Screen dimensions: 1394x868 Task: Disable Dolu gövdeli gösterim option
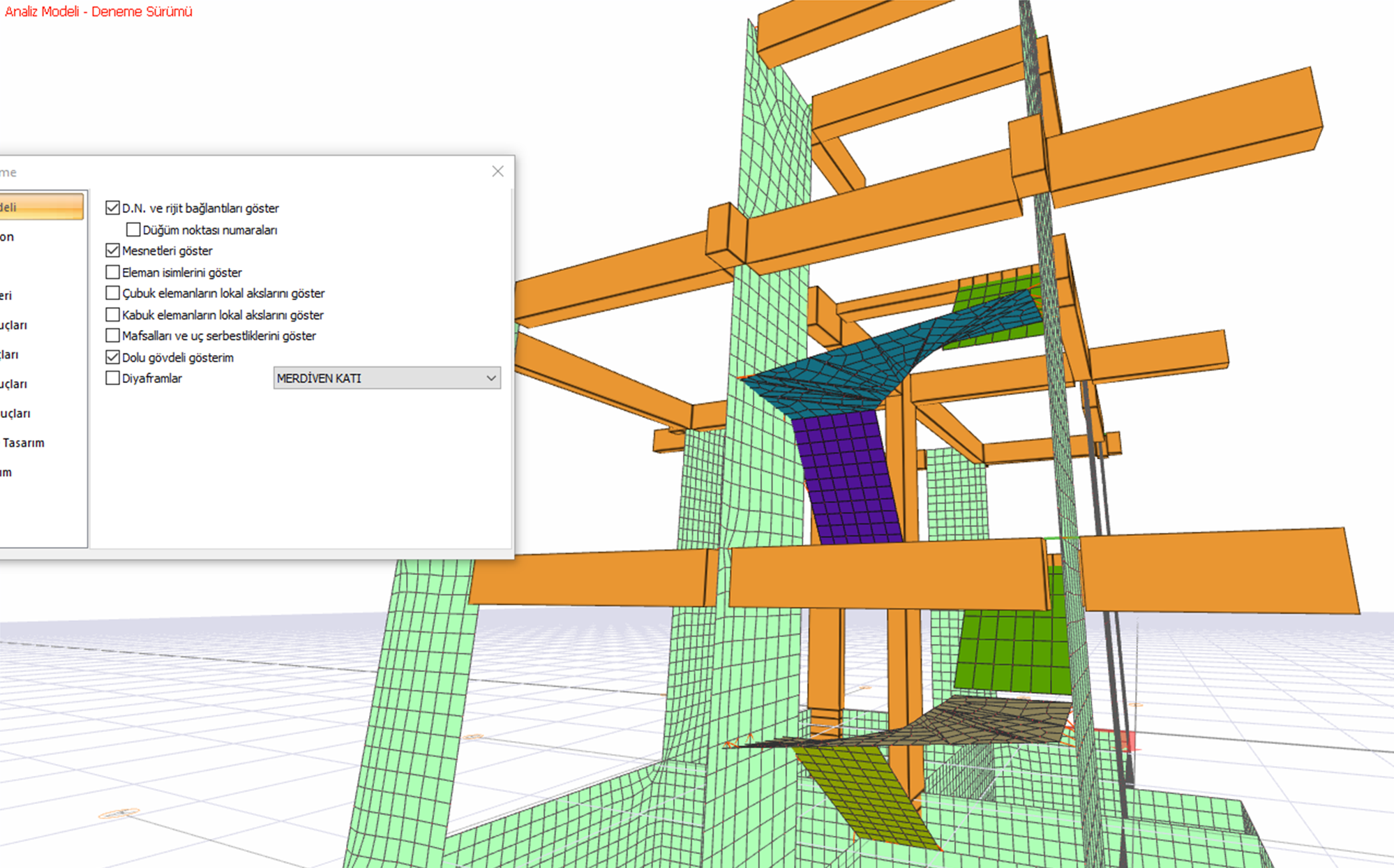pos(112,357)
